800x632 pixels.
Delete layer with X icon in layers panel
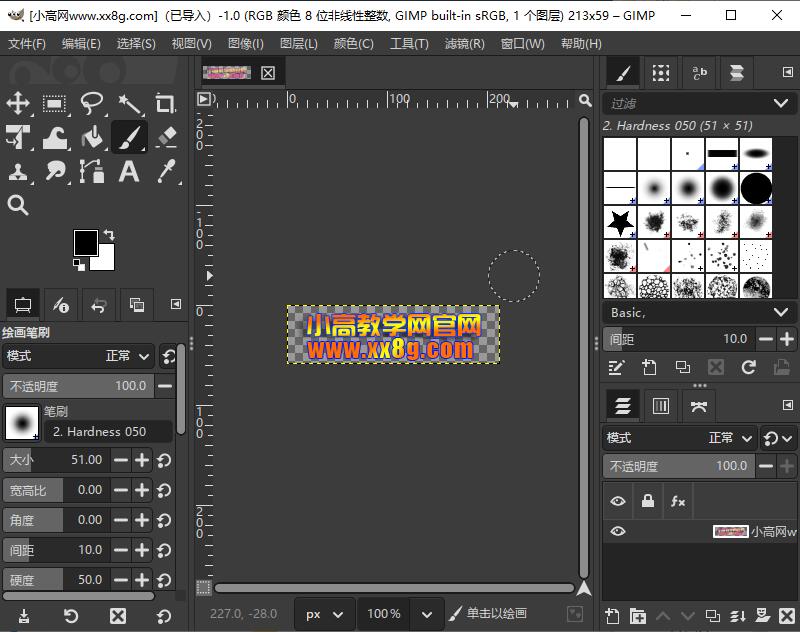point(787,616)
